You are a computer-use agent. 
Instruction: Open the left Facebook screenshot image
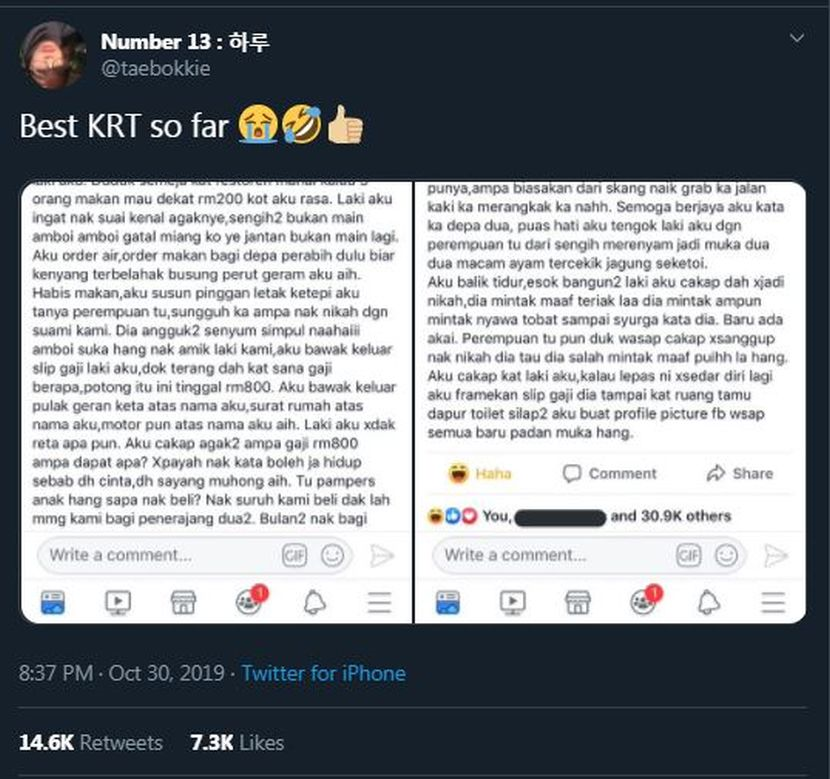click(x=216, y=402)
